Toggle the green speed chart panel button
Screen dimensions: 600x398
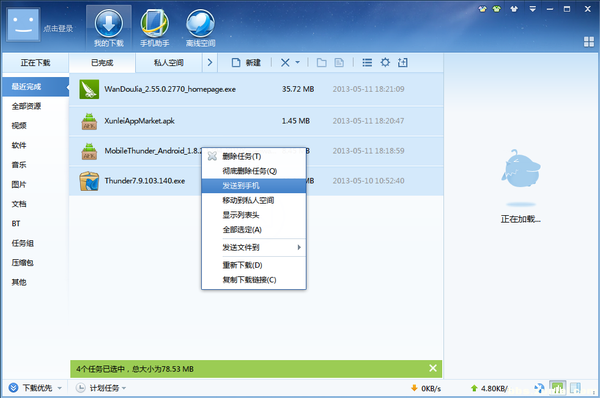(558, 388)
